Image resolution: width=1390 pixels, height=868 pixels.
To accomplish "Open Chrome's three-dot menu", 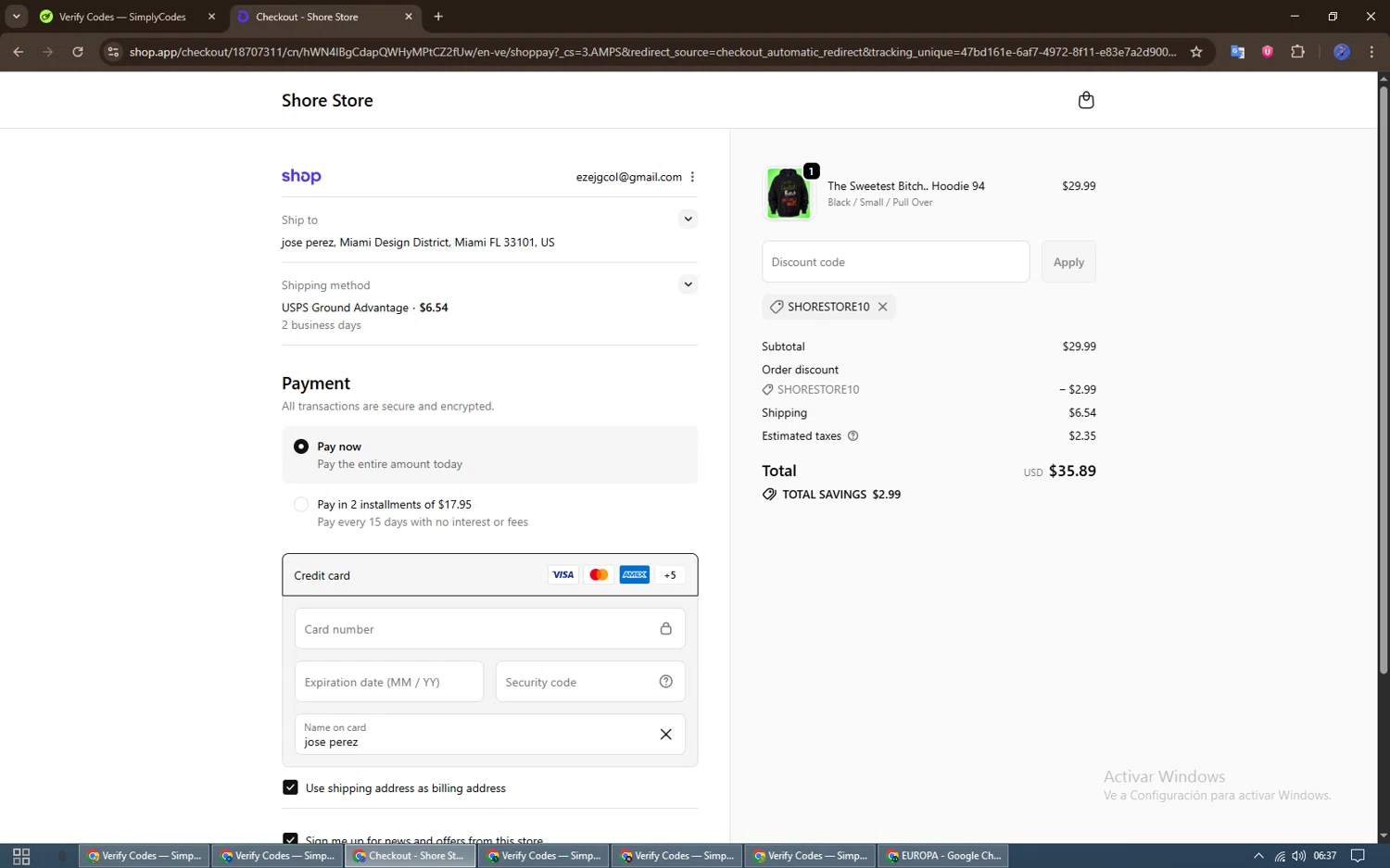I will (x=1371, y=52).
